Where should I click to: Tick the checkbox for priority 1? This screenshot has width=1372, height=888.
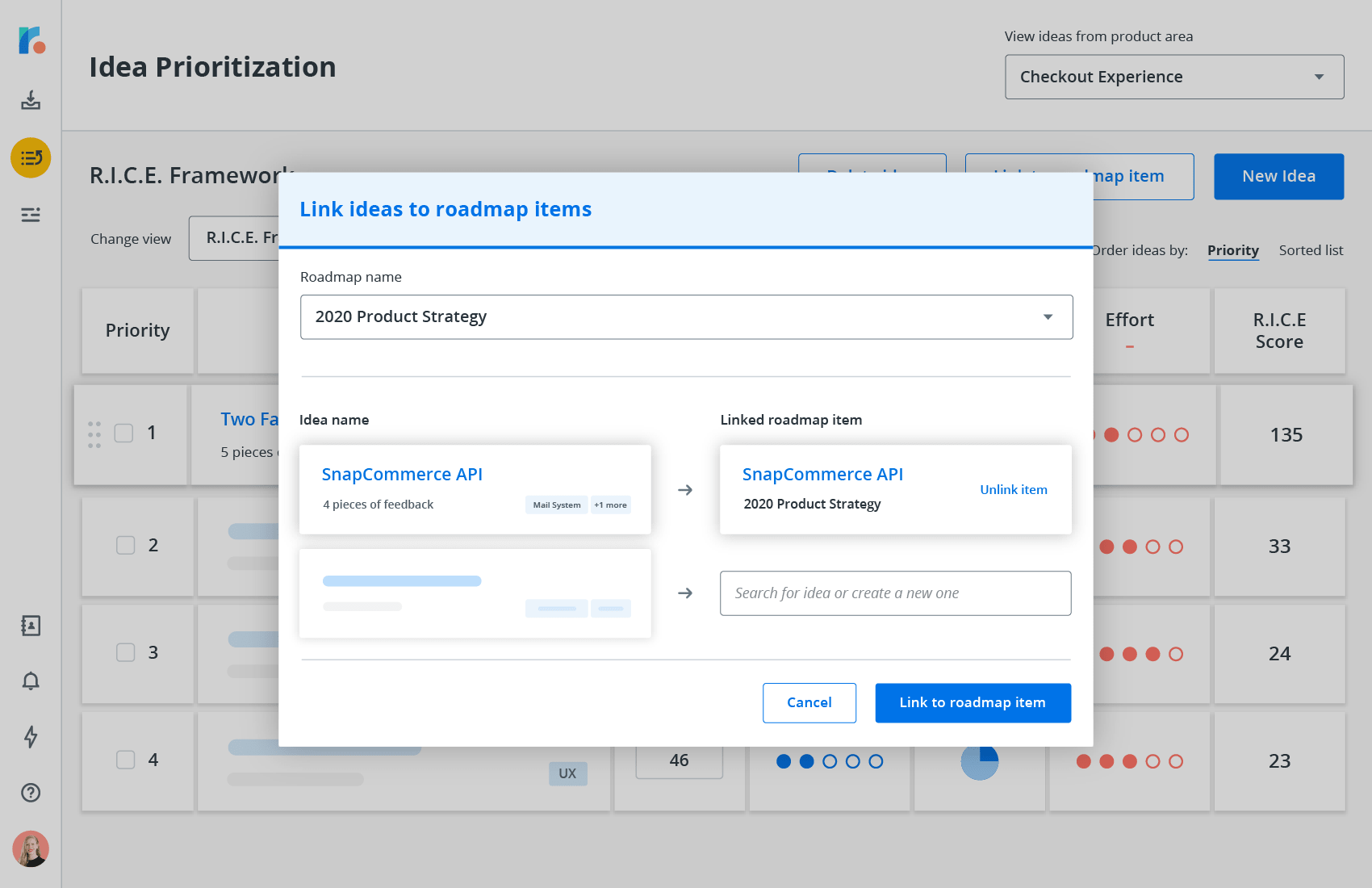[x=123, y=434]
